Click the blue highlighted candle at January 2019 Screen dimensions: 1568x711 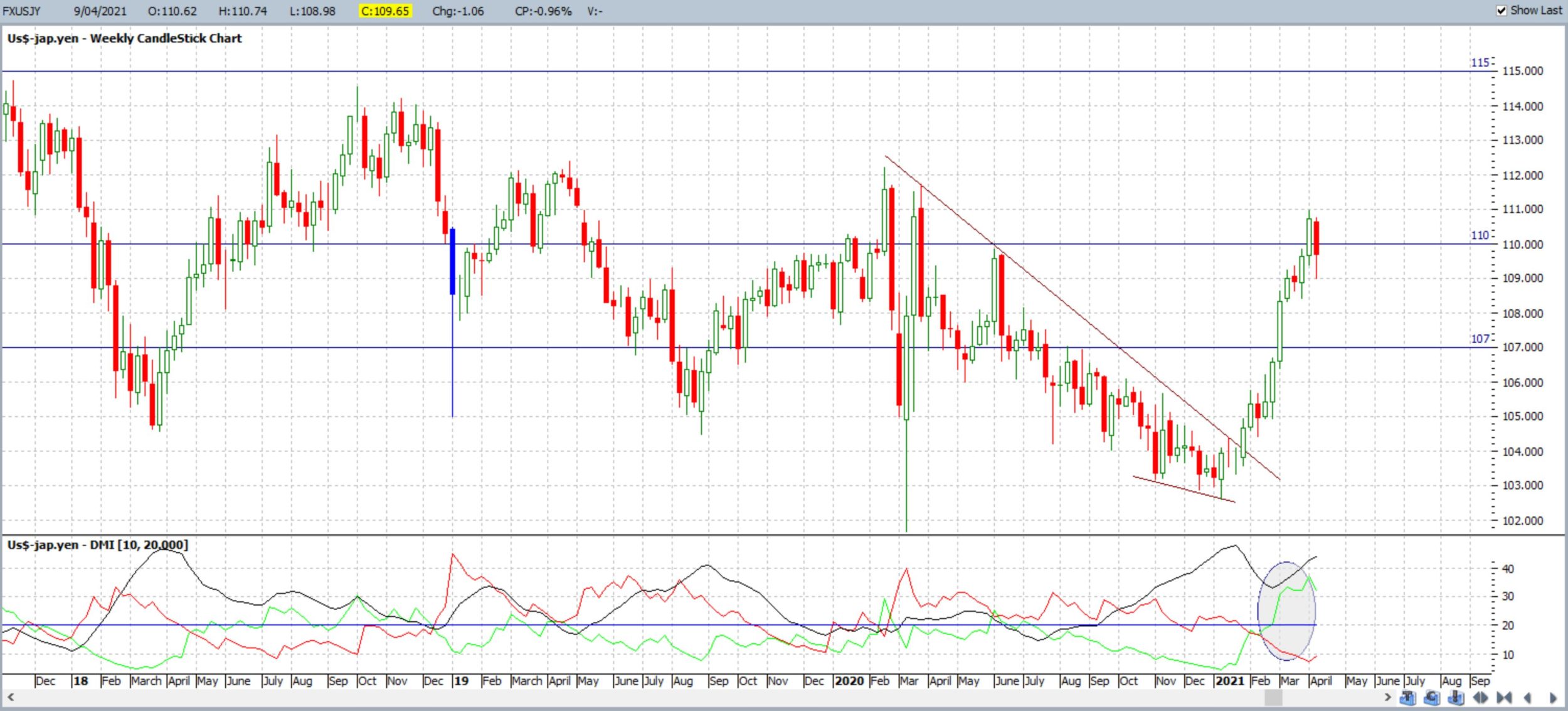click(452, 262)
